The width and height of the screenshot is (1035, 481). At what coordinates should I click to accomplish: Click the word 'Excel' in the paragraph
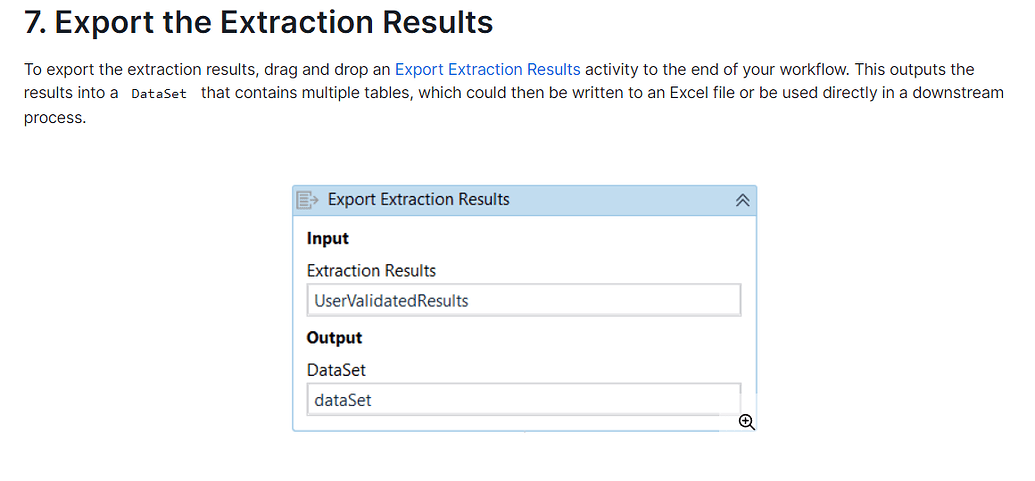(690, 93)
